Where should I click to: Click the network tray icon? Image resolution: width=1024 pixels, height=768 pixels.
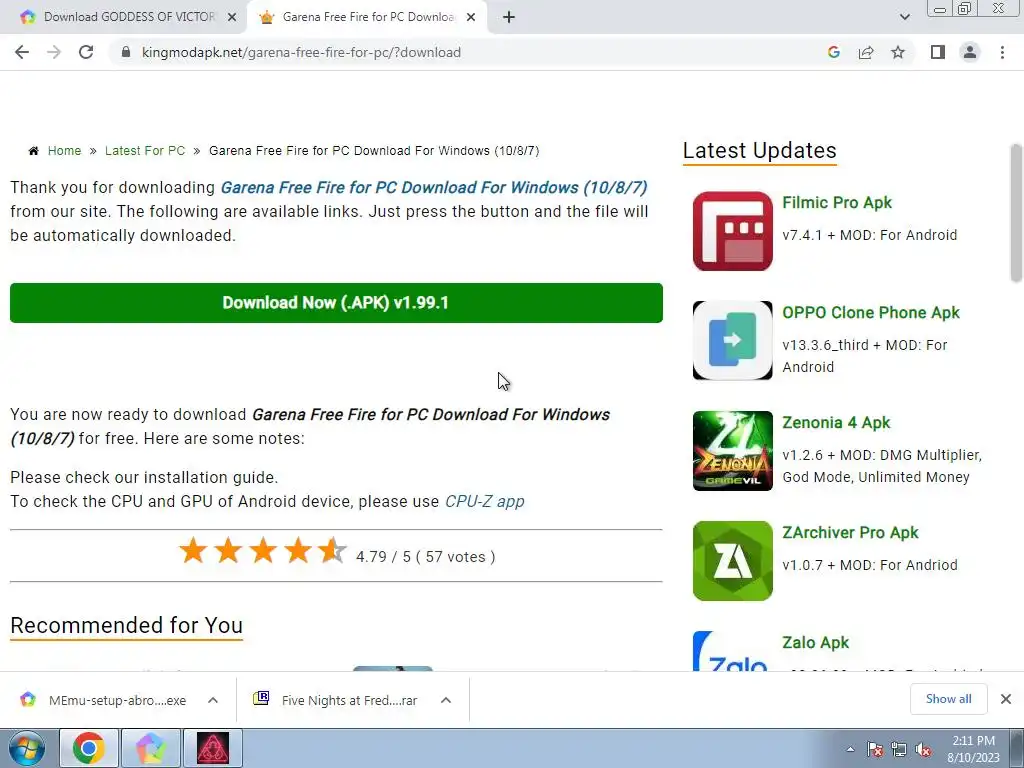pos(899,749)
